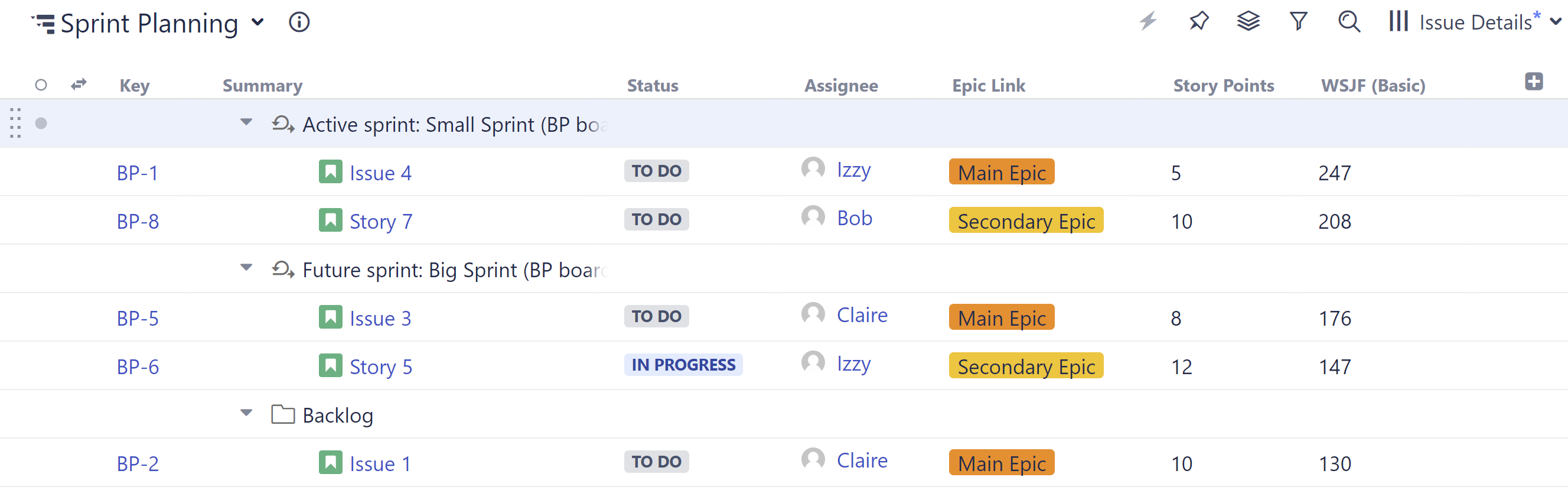Select the Active sprint row circle
Screen dimensions: 1568x490
tap(41, 124)
